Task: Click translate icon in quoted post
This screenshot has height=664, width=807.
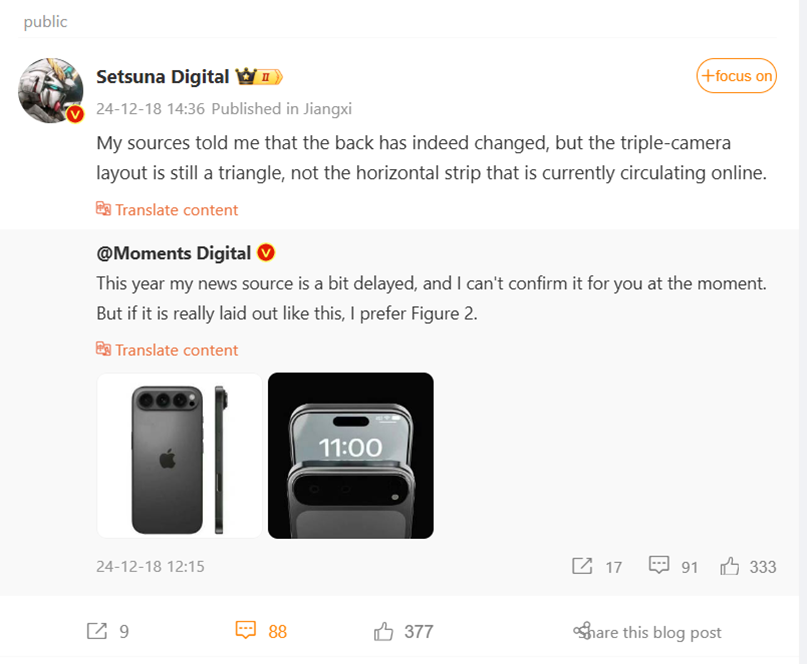Action: click(103, 349)
